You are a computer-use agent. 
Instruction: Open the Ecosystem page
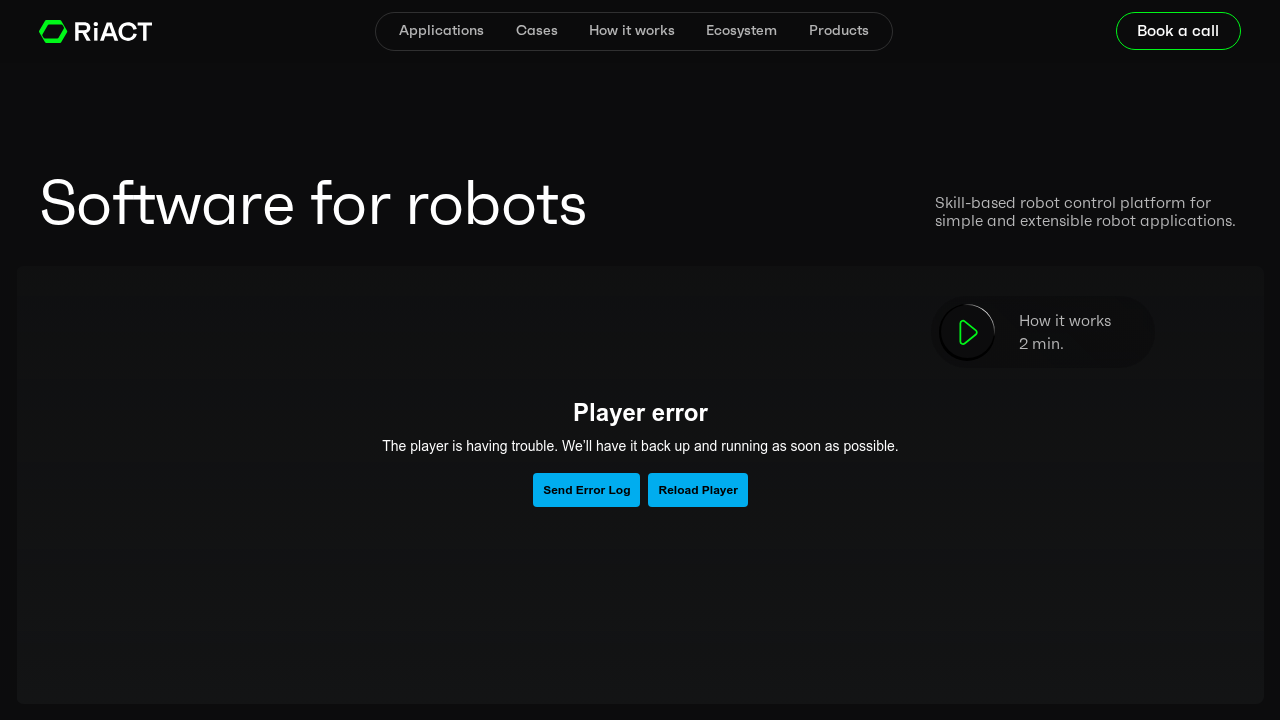(x=741, y=31)
